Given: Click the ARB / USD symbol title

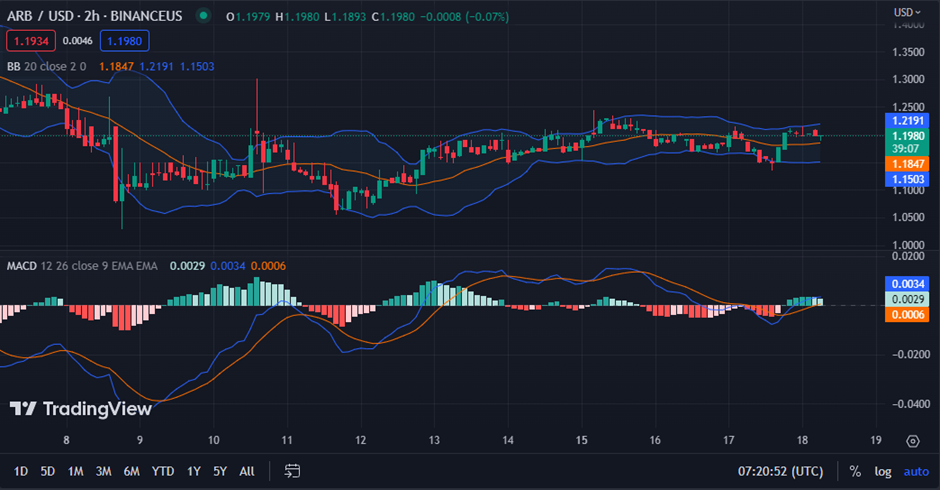Looking at the screenshot, I should (x=46, y=16).
